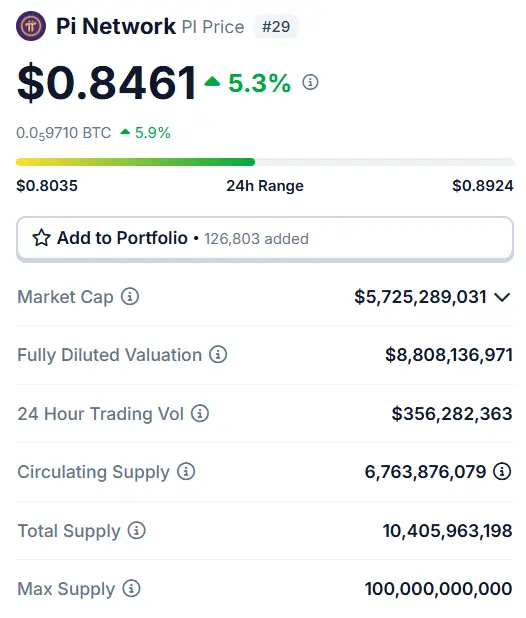Click the Add to Portfolio button
The width and height of the screenshot is (526, 618).
(265, 239)
